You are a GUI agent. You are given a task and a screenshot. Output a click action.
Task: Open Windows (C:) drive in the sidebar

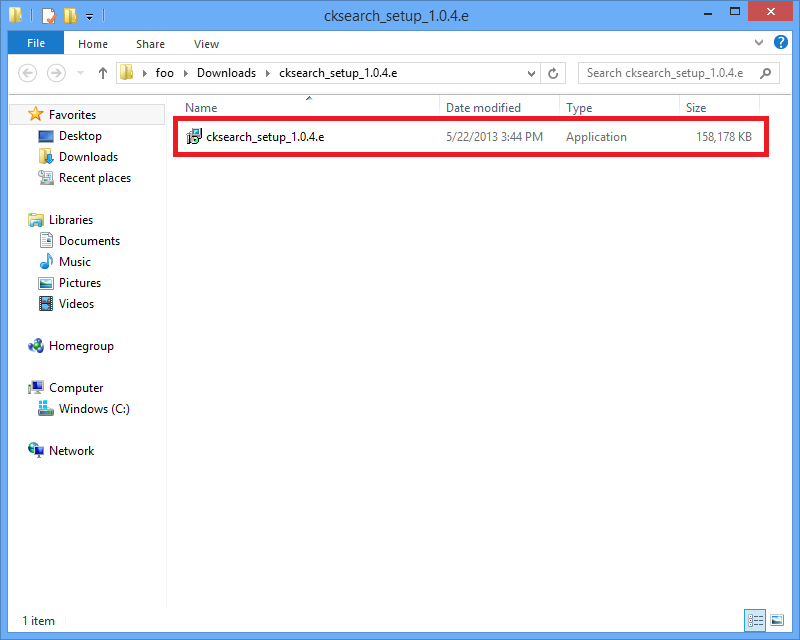pos(94,409)
